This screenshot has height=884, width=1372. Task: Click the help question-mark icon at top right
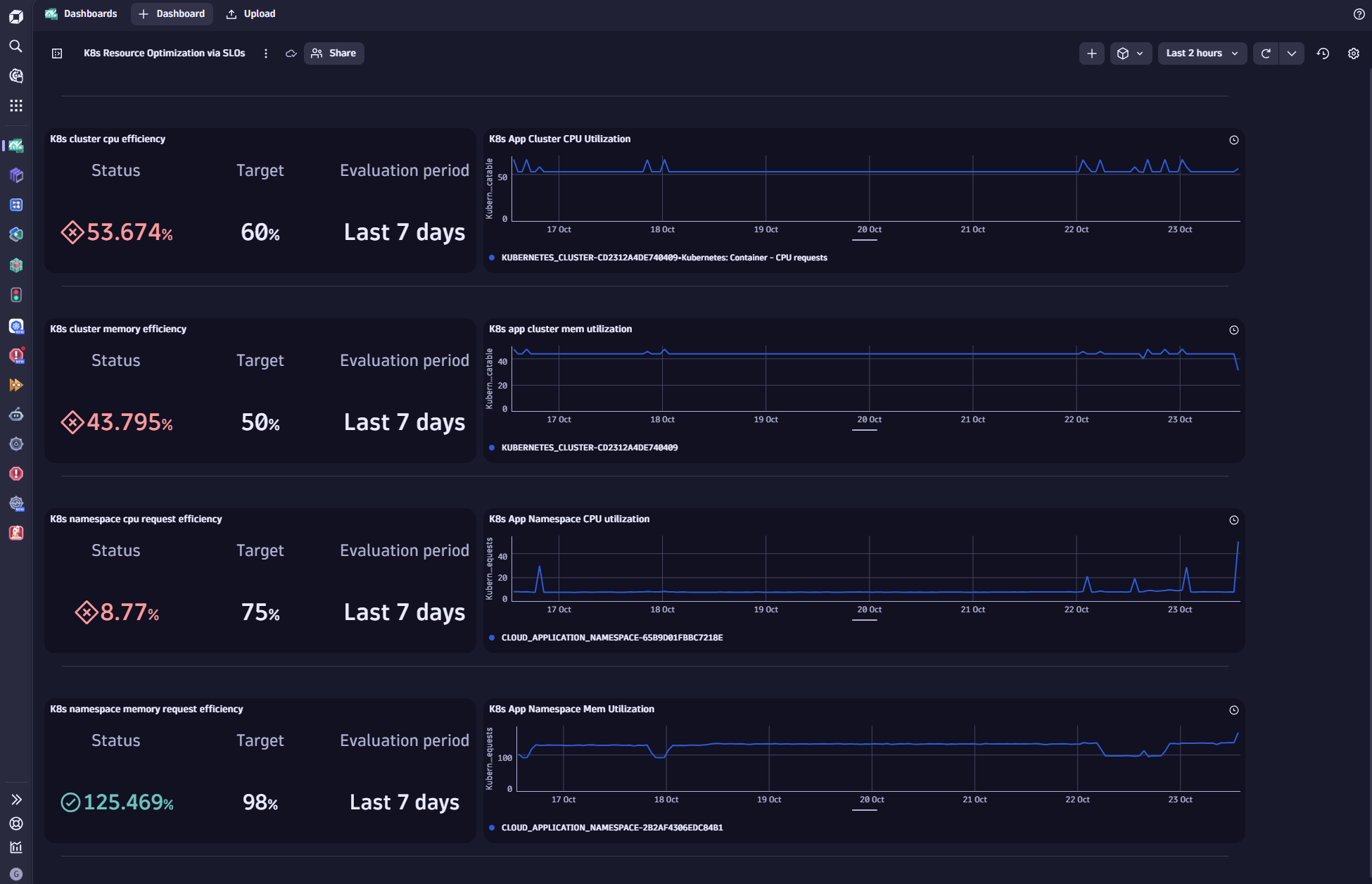(1358, 13)
